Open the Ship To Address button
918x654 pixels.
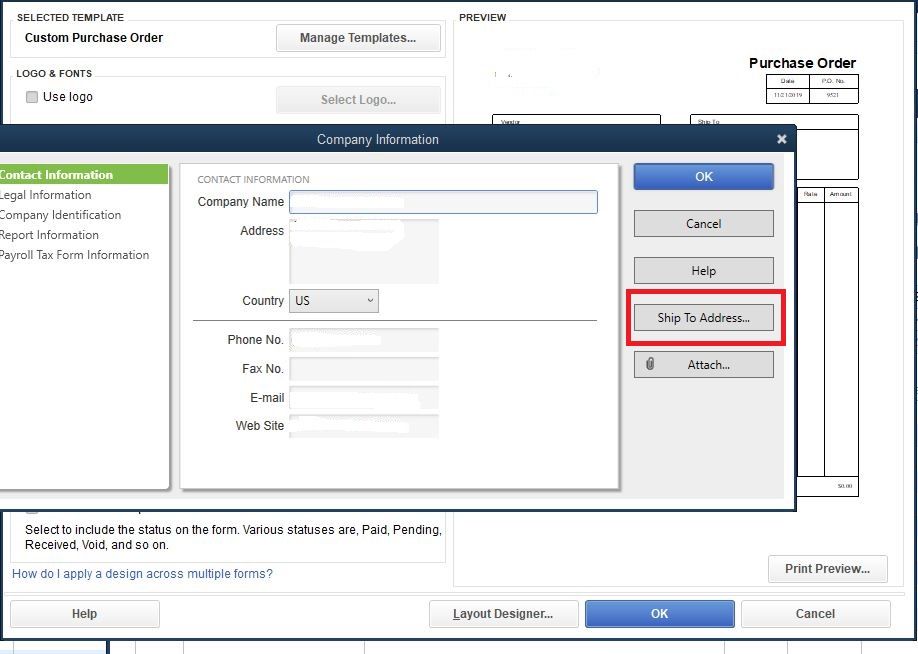[x=704, y=317]
